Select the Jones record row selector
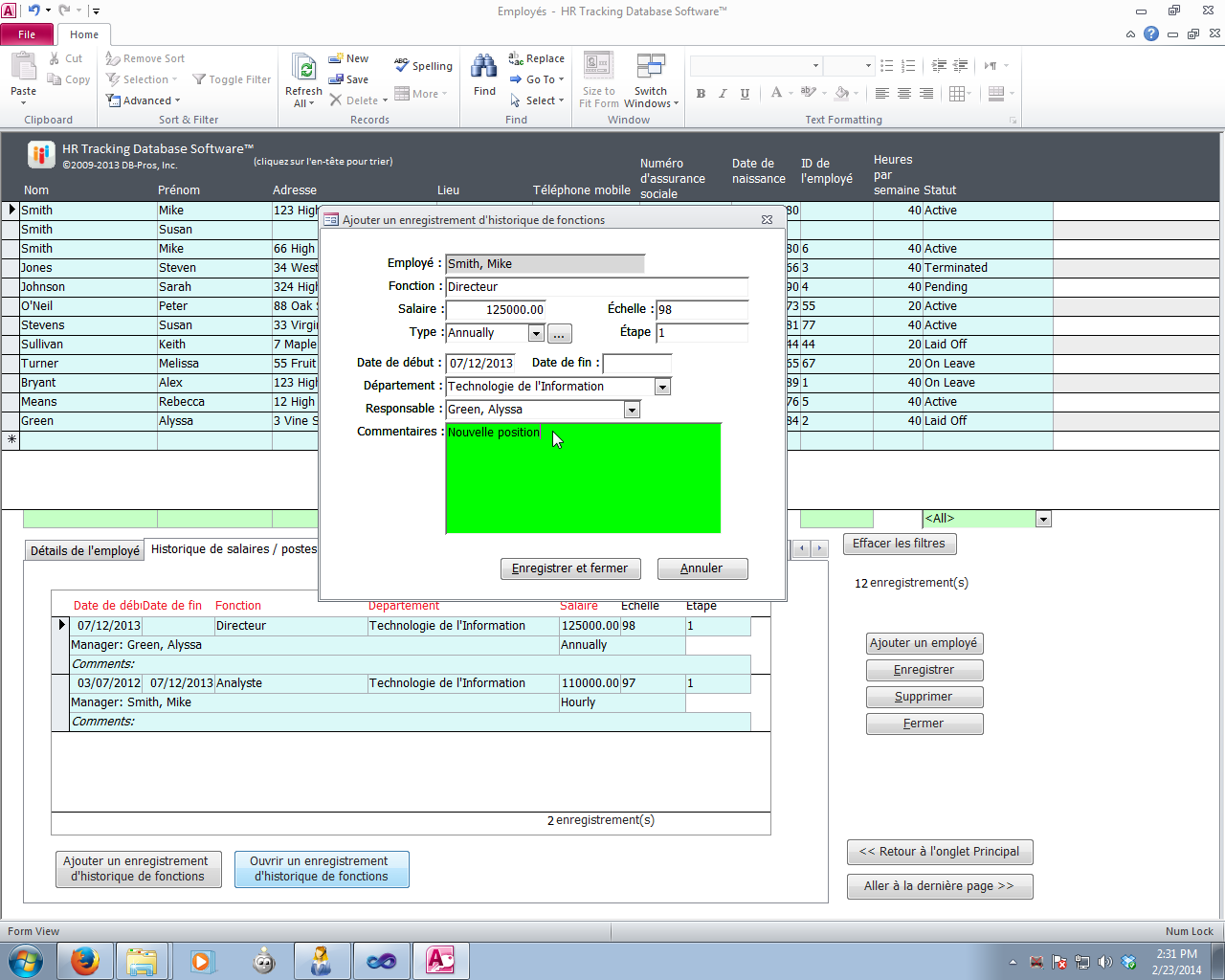 click(11, 268)
